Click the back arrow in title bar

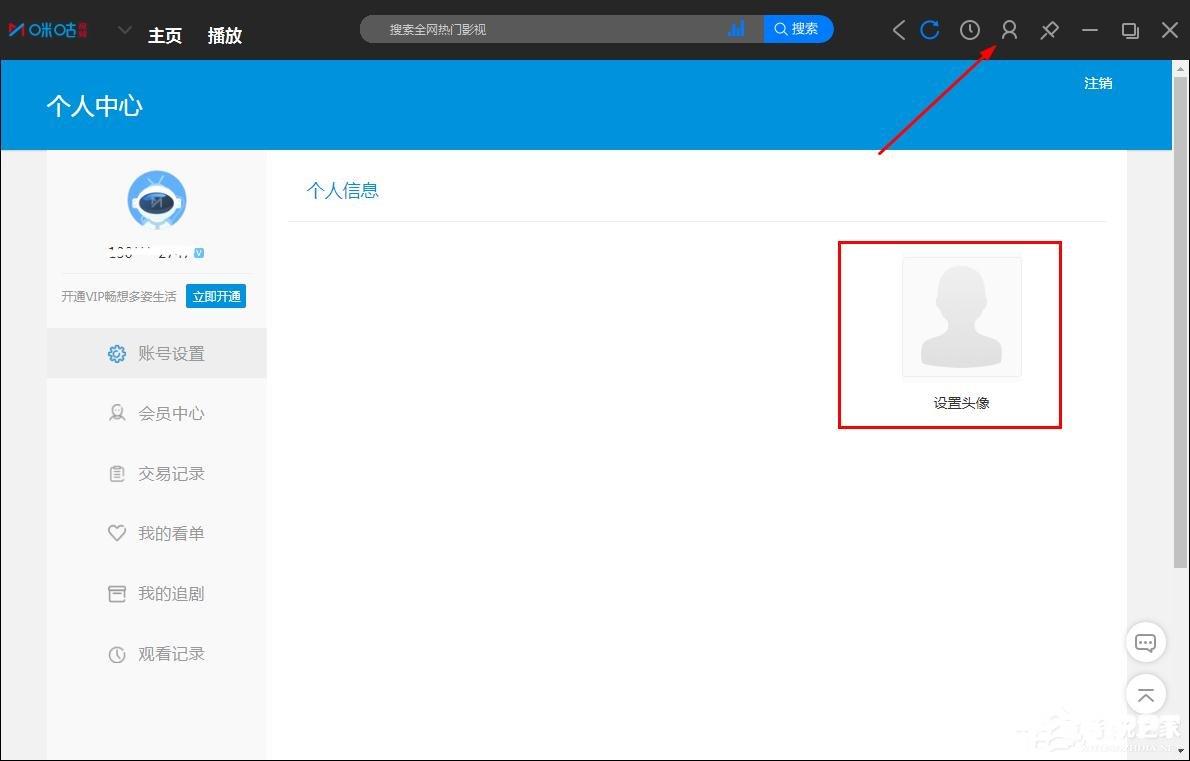click(x=899, y=30)
